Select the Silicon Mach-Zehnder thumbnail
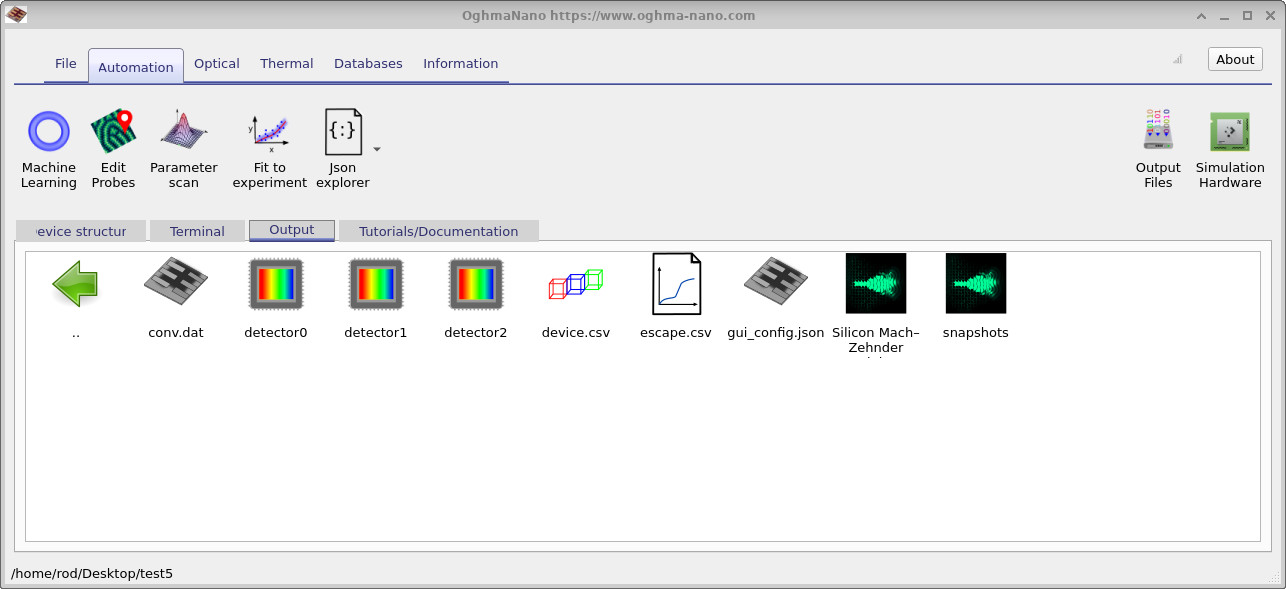The image size is (1286, 589). [875, 283]
